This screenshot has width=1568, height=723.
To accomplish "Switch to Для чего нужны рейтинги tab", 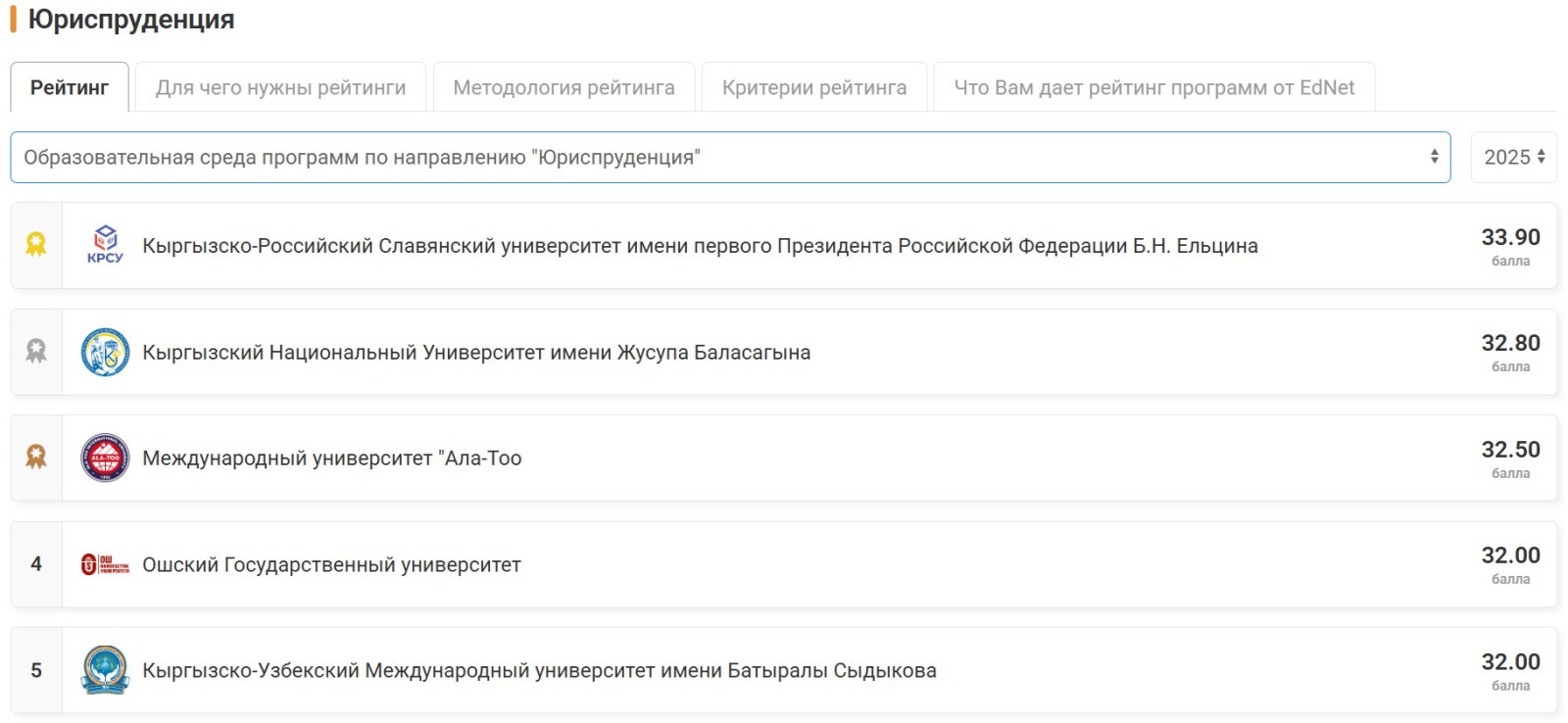I will point(280,87).
